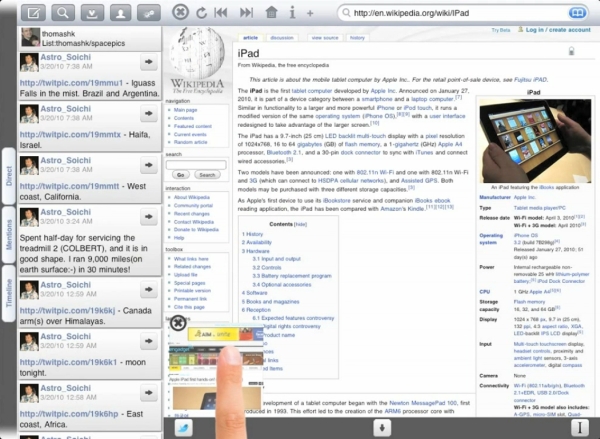
Task: Open the arrow button on the moon tonight tweet
Action: [x=149, y=341]
